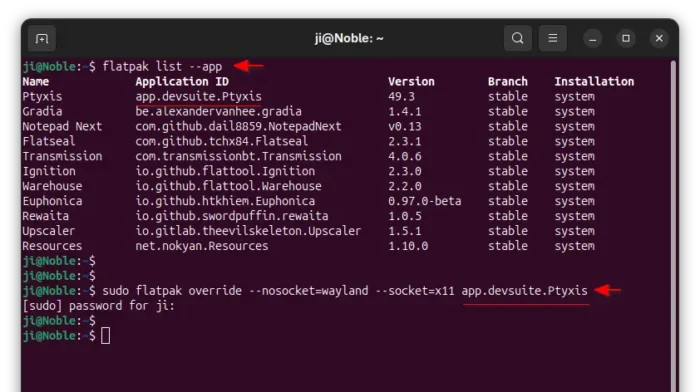Click the 'Branch' column header
This screenshot has width=700, height=392.
tap(508, 82)
